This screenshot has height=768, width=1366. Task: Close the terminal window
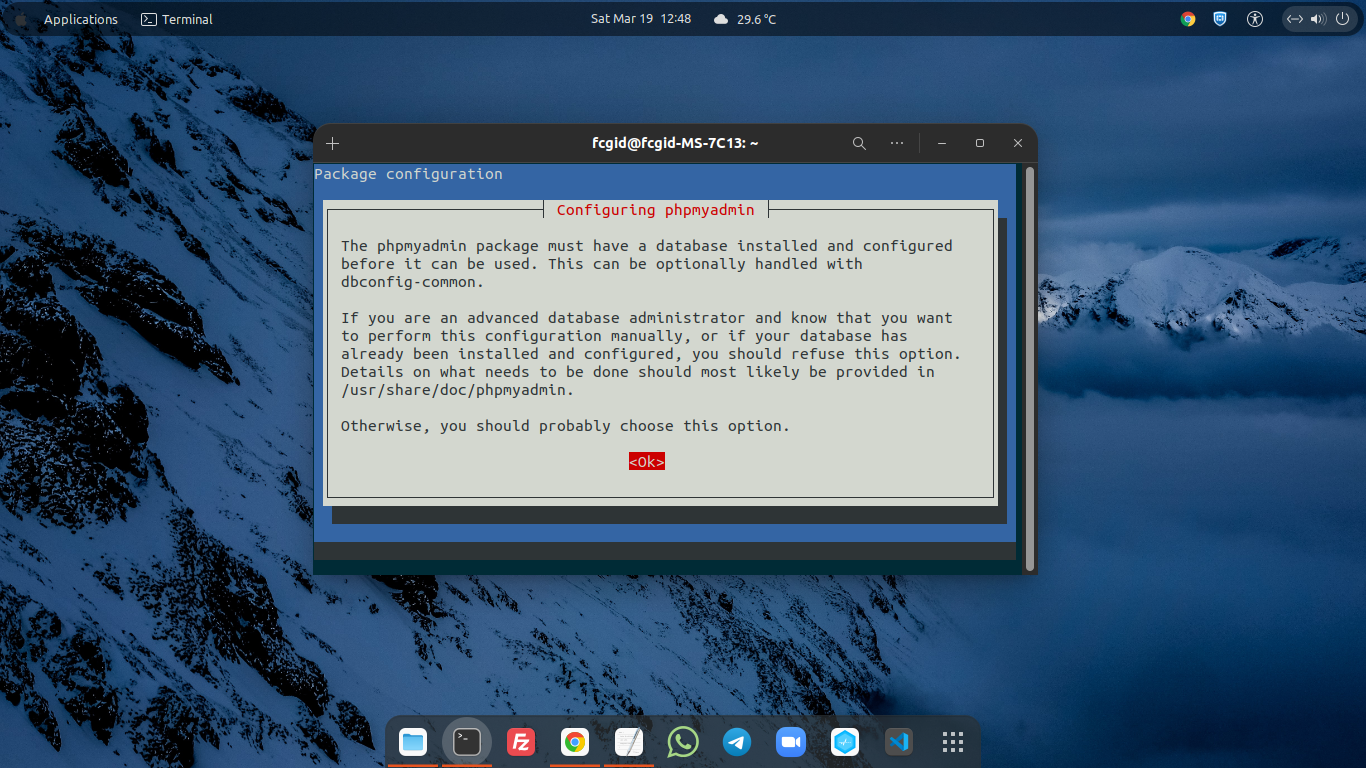coord(1018,143)
